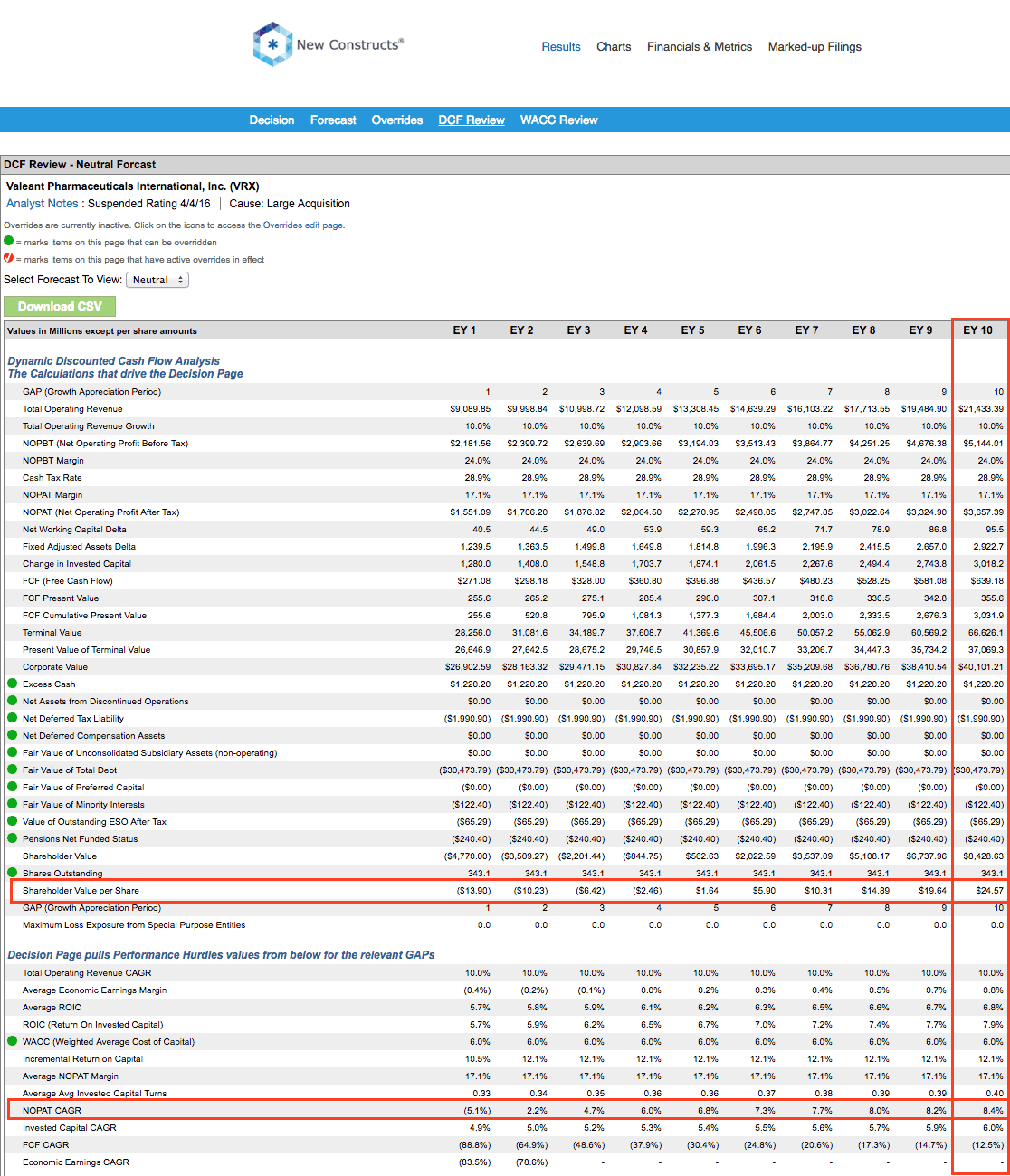Click the company name Valeant Pharmaceuticals International

tap(132, 186)
